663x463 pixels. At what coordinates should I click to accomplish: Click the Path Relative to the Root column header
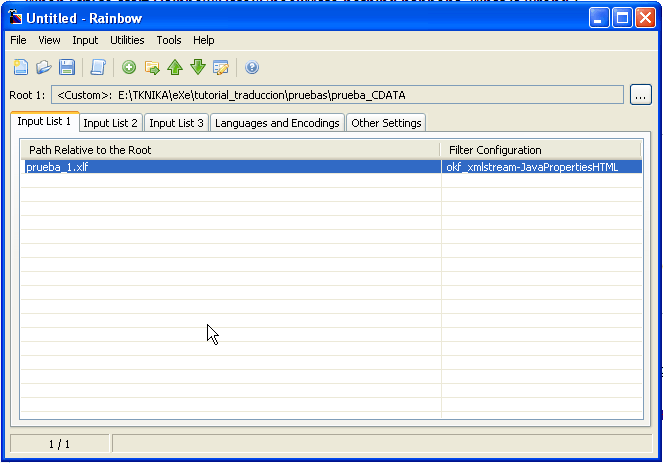(x=230, y=150)
